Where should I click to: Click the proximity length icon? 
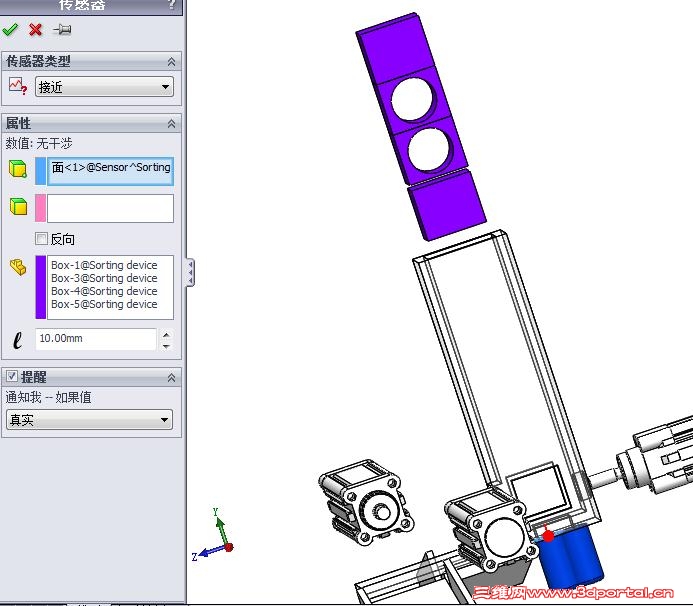(18, 340)
